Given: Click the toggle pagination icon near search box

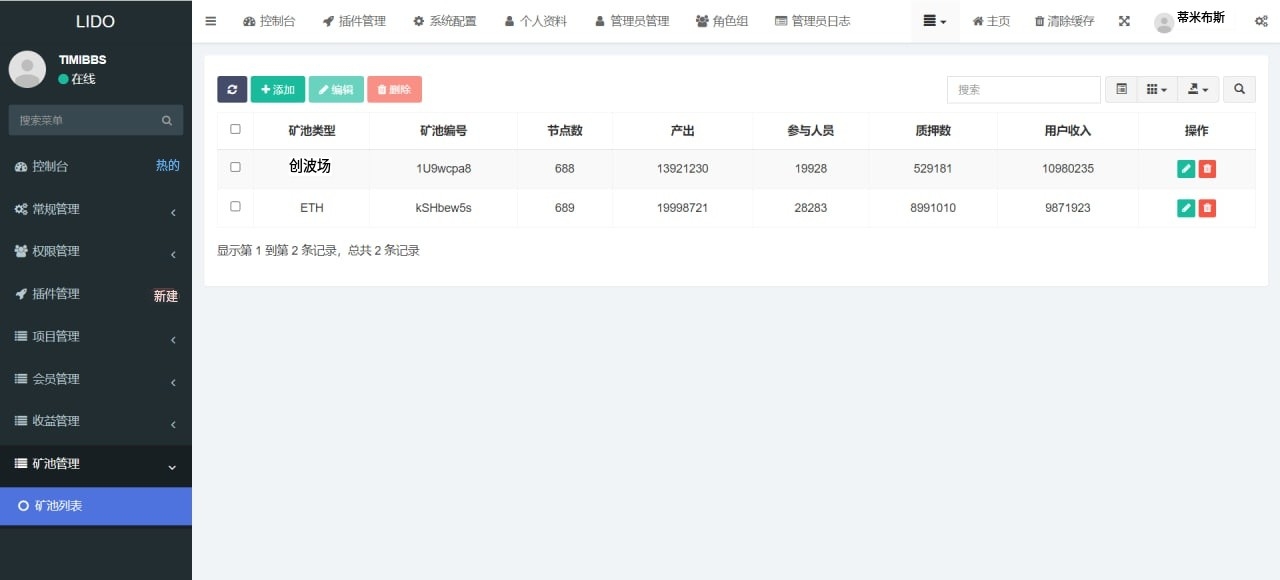Looking at the screenshot, I should (1120, 89).
